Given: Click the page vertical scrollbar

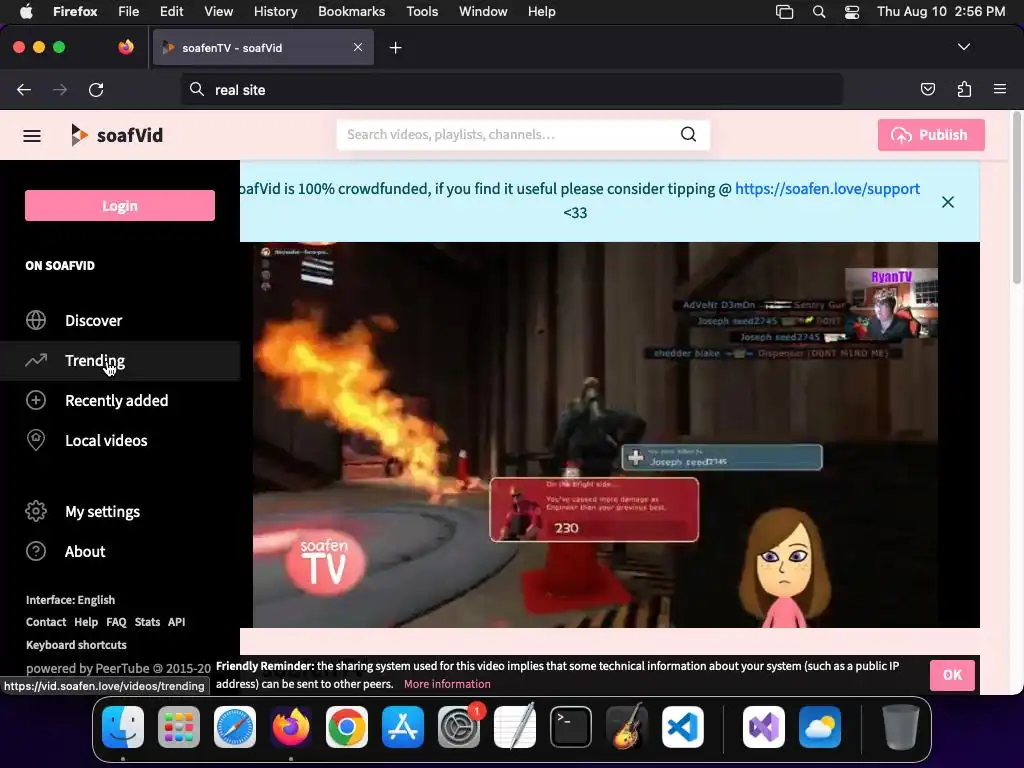Looking at the screenshot, I should click(1017, 199).
